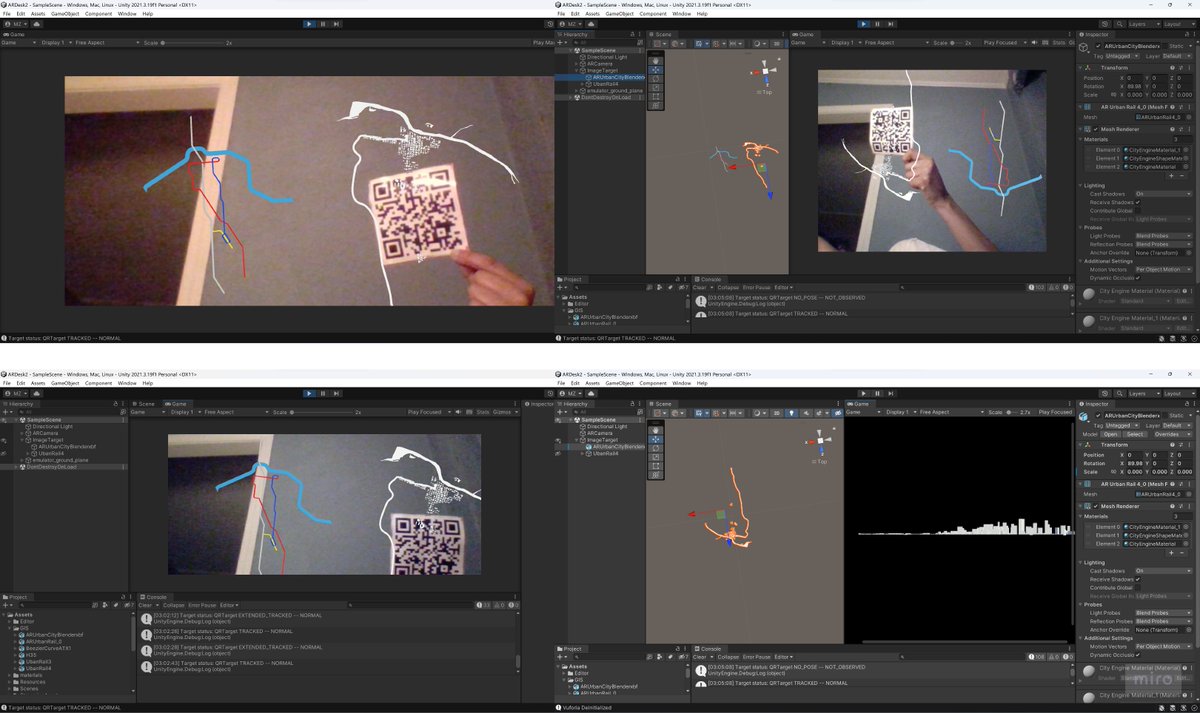The height and width of the screenshot is (713, 1200).
Task: Toggle highlighted Scene lighting bulb button
Action: pyautogui.click(x=791, y=413)
